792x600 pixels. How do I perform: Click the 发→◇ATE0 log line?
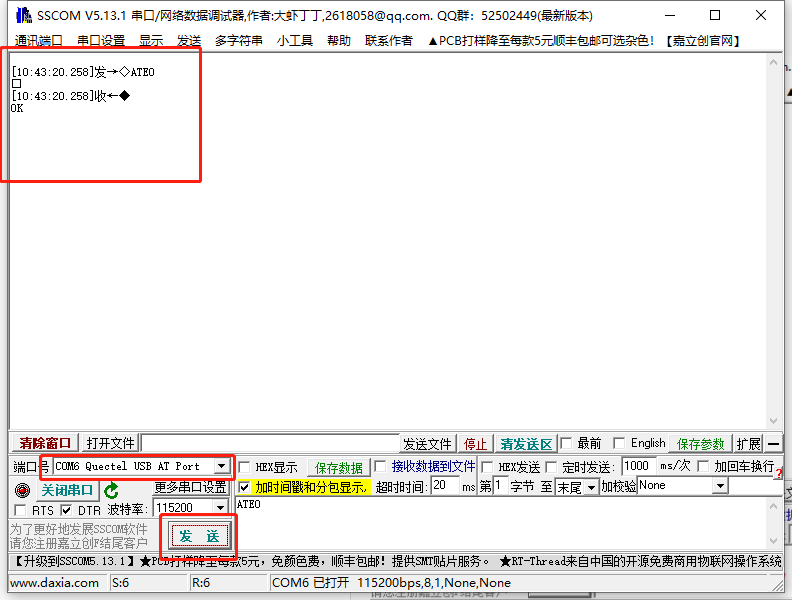coord(83,72)
